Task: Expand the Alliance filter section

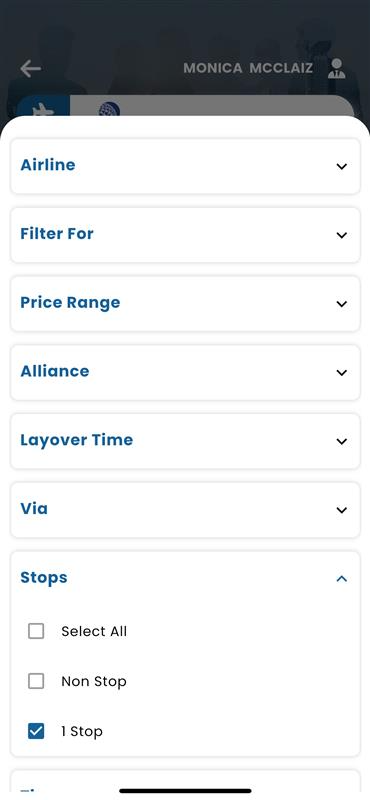Action: (185, 372)
